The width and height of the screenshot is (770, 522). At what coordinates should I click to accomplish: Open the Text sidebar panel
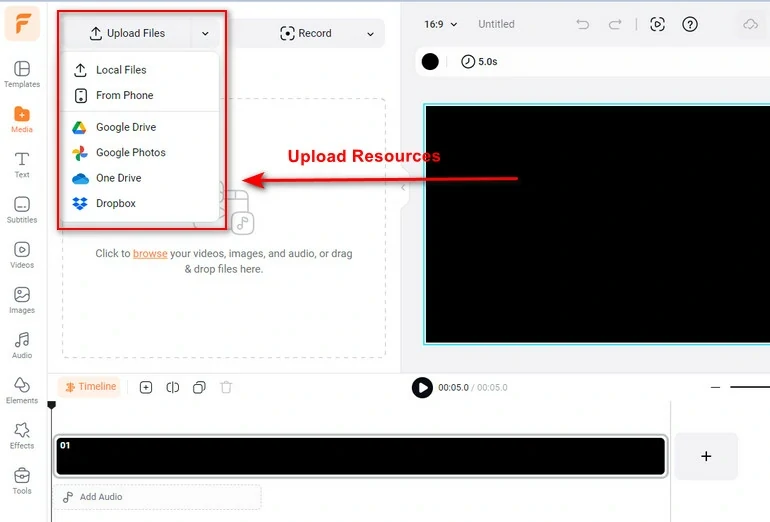22,165
